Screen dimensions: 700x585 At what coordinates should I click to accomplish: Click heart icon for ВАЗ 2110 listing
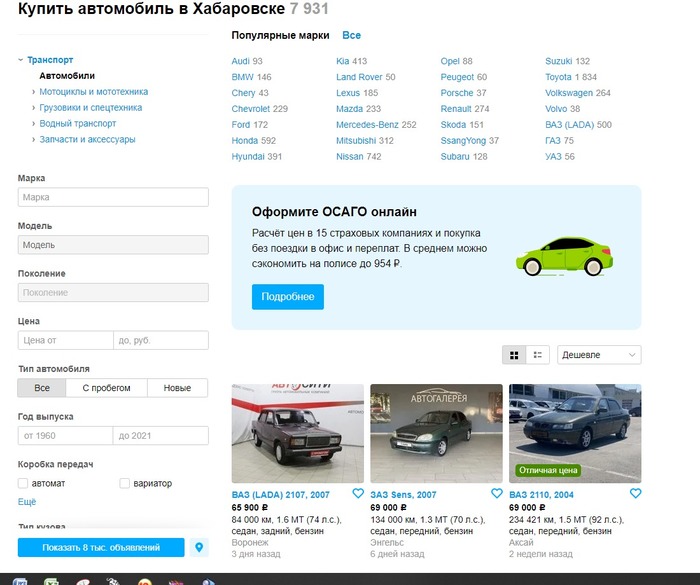[635, 494]
